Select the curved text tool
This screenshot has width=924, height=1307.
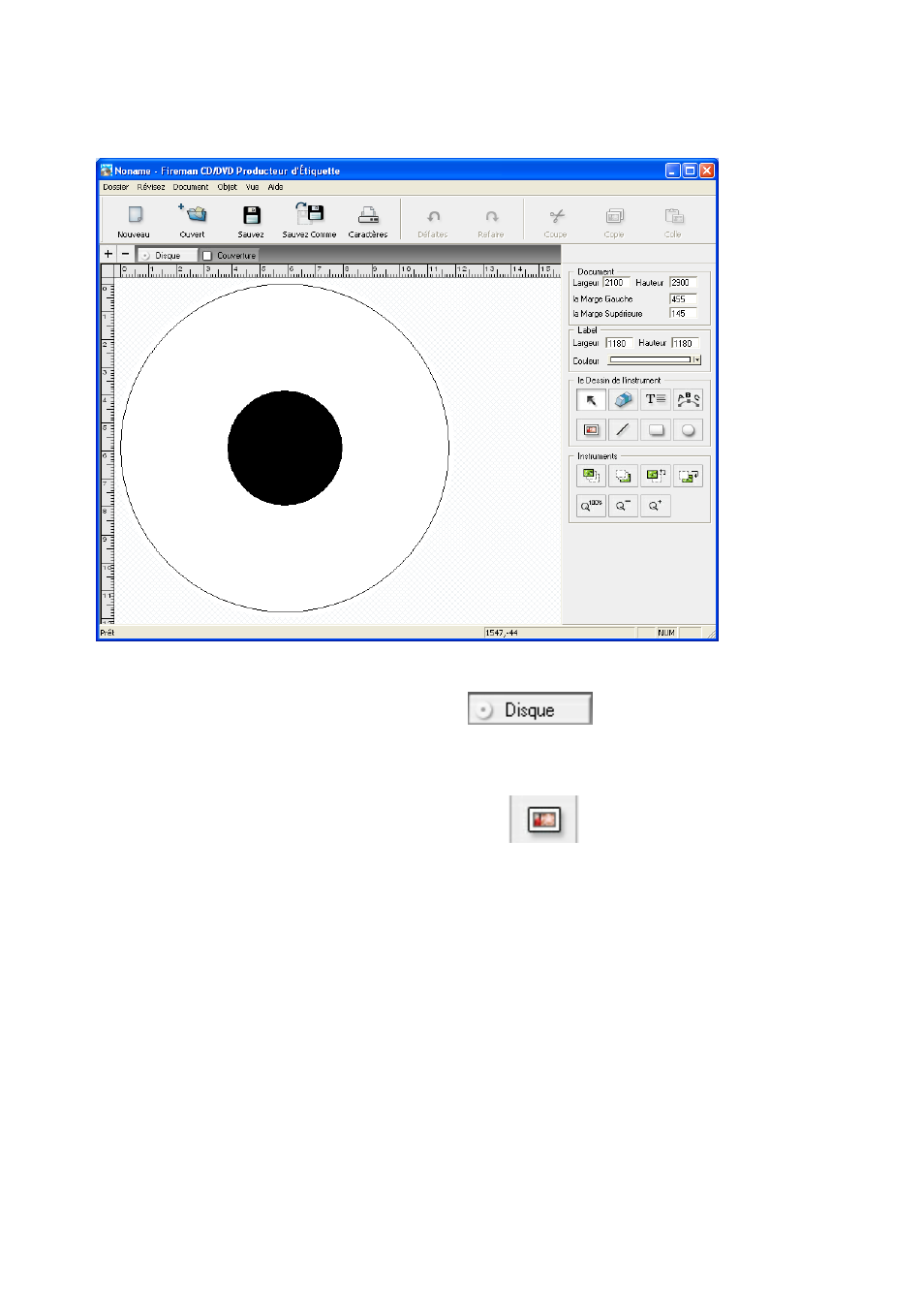[688, 399]
